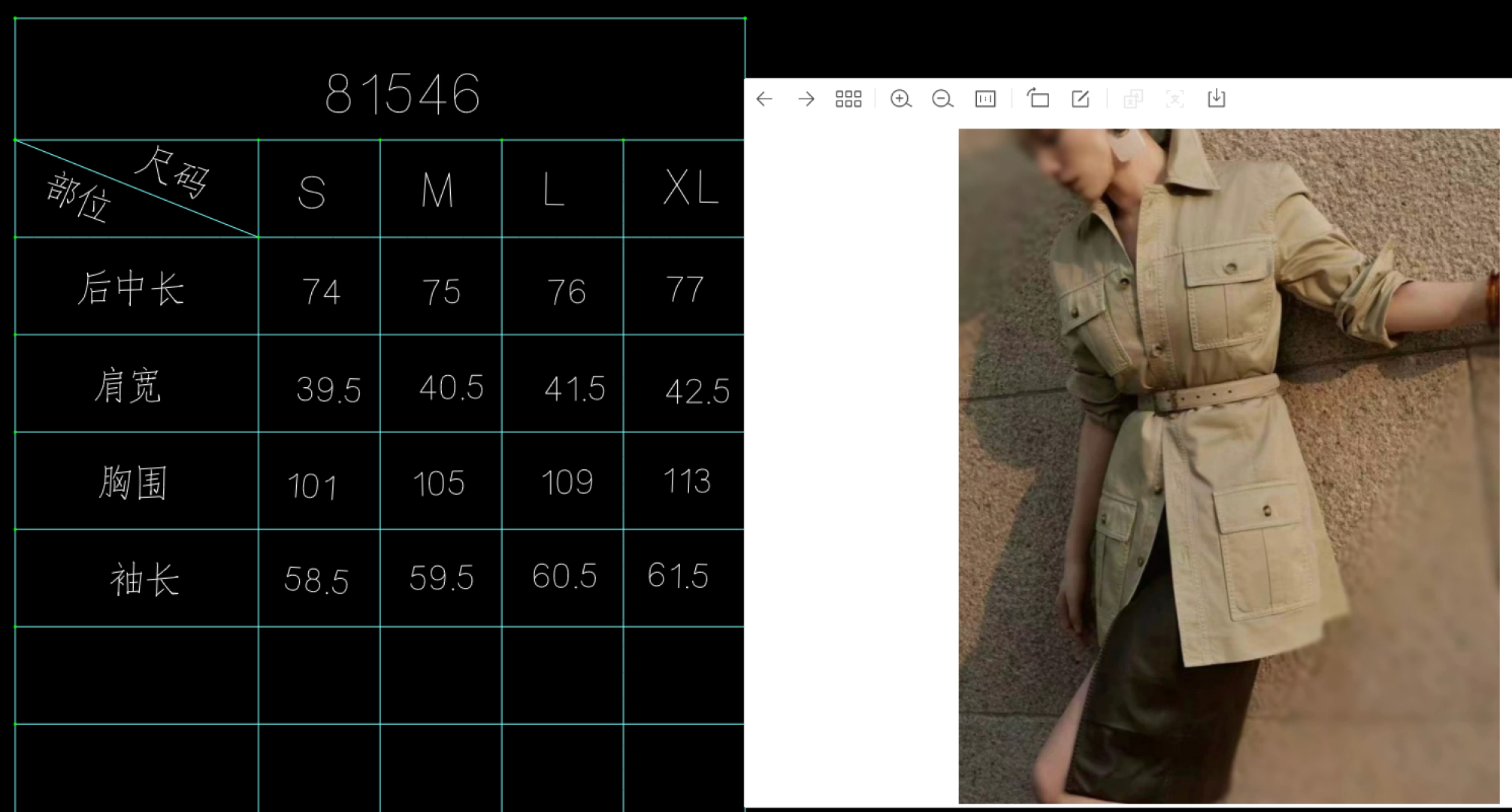The height and width of the screenshot is (812, 1512).
Task: Select sleeve length value 61.5
Action: tap(678, 576)
